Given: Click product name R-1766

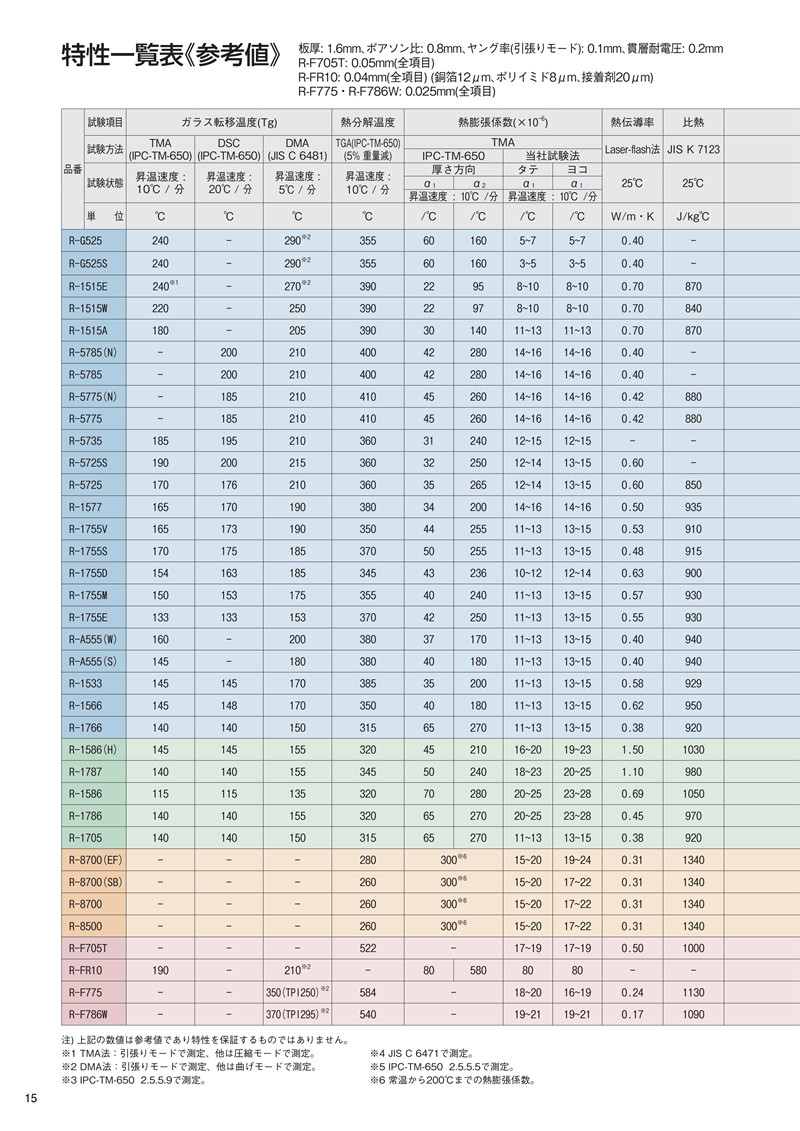Looking at the screenshot, I should click(86, 728).
